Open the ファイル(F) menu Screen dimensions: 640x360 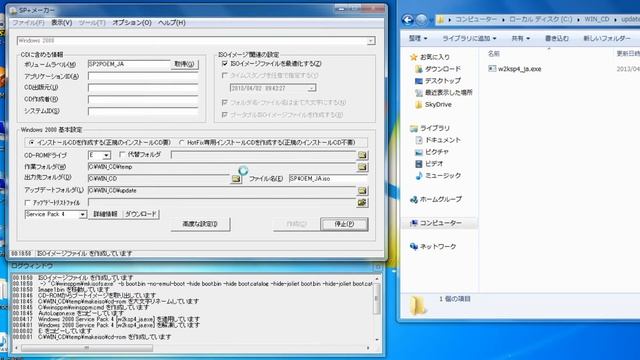coord(29,23)
